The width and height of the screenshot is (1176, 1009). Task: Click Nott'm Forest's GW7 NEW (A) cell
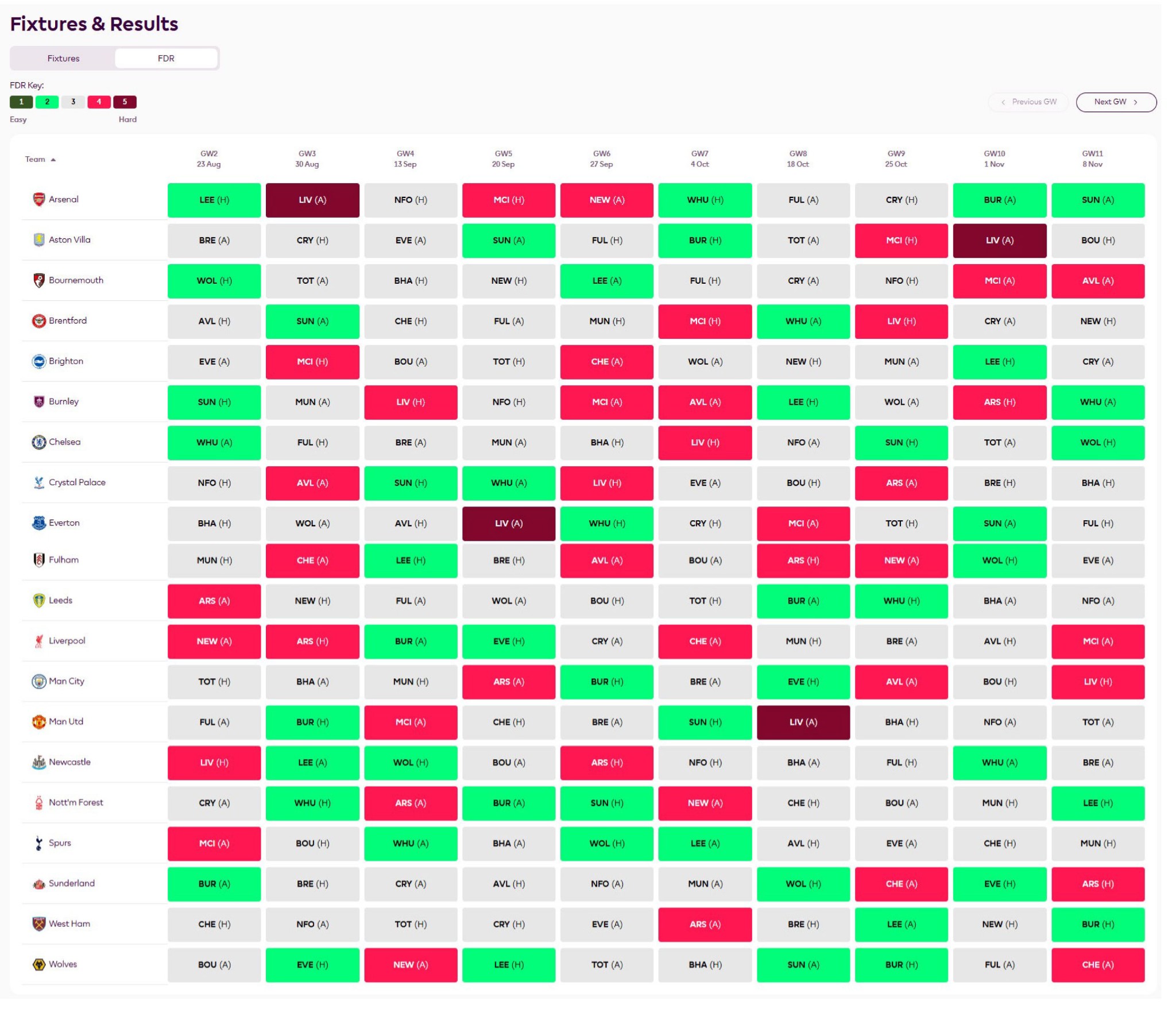click(705, 803)
